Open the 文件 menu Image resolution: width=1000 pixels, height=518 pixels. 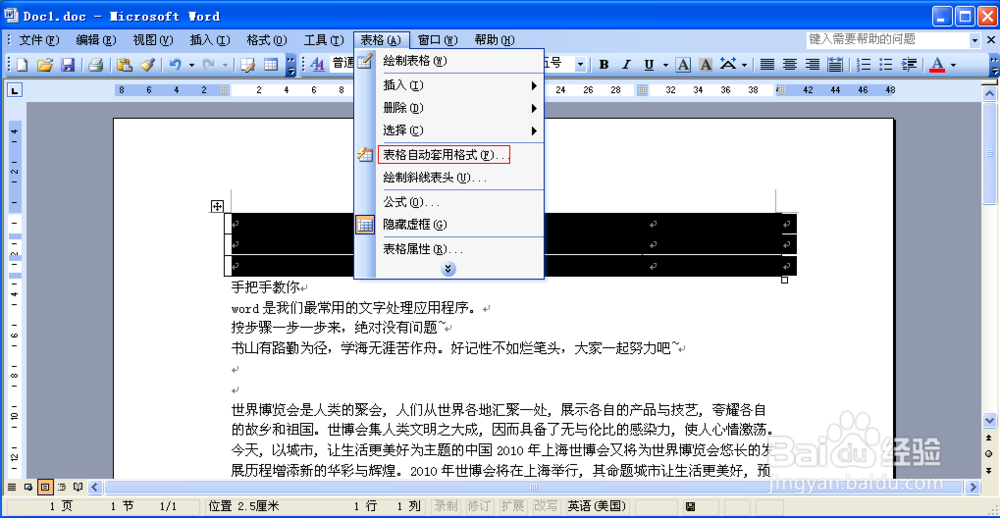[39, 40]
